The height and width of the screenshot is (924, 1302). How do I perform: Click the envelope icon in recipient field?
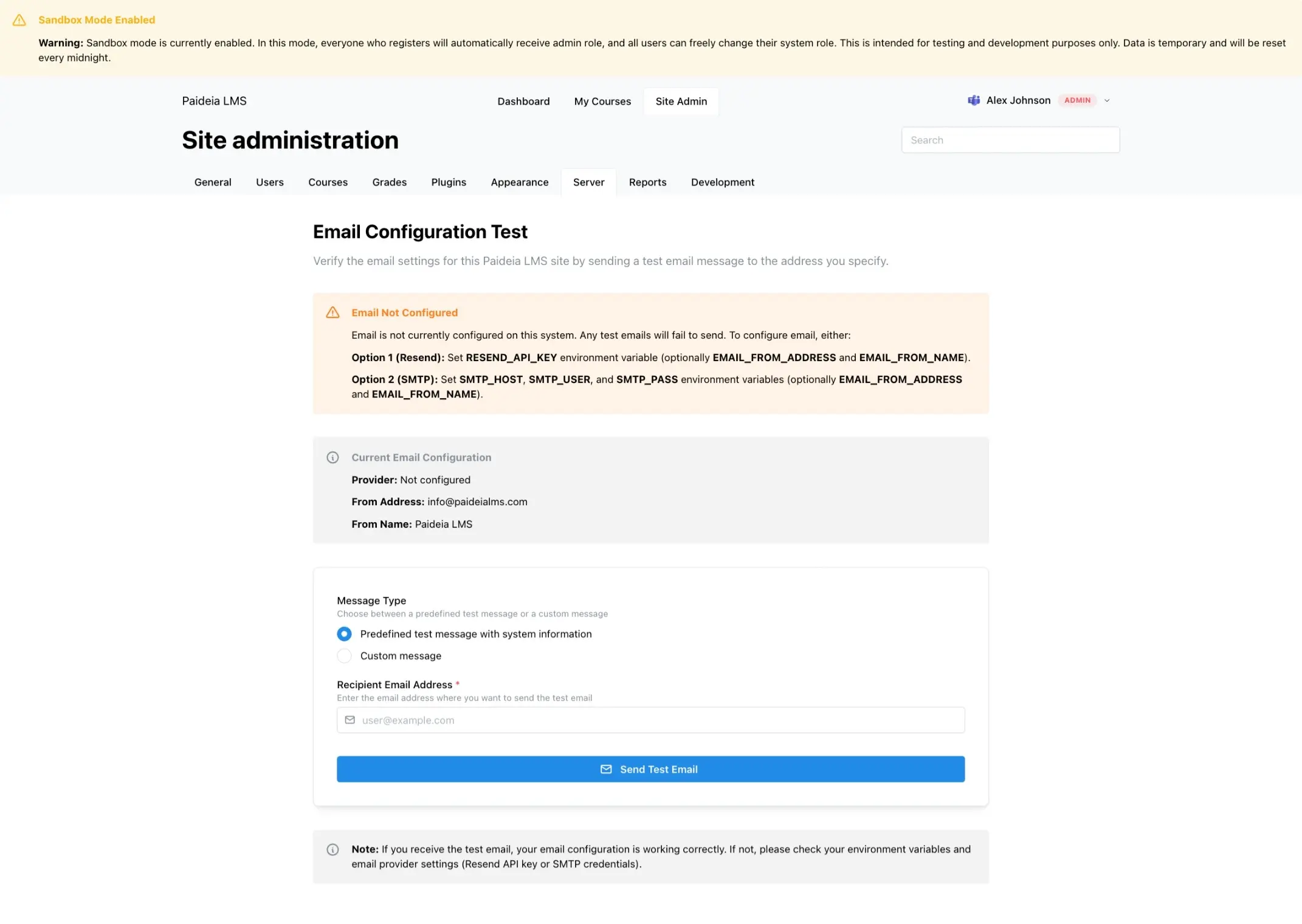point(350,720)
